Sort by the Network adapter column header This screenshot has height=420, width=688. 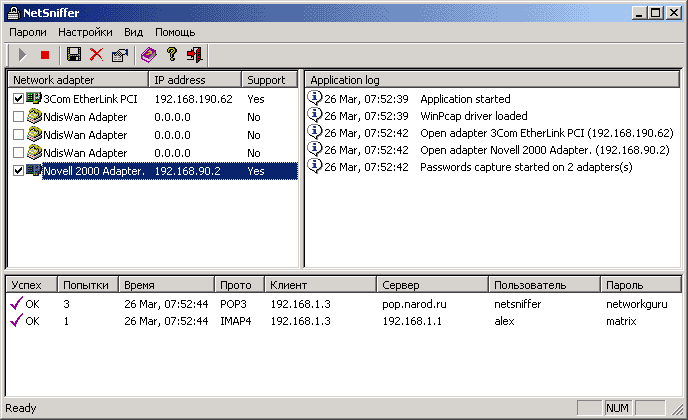click(x=78, y=80)
